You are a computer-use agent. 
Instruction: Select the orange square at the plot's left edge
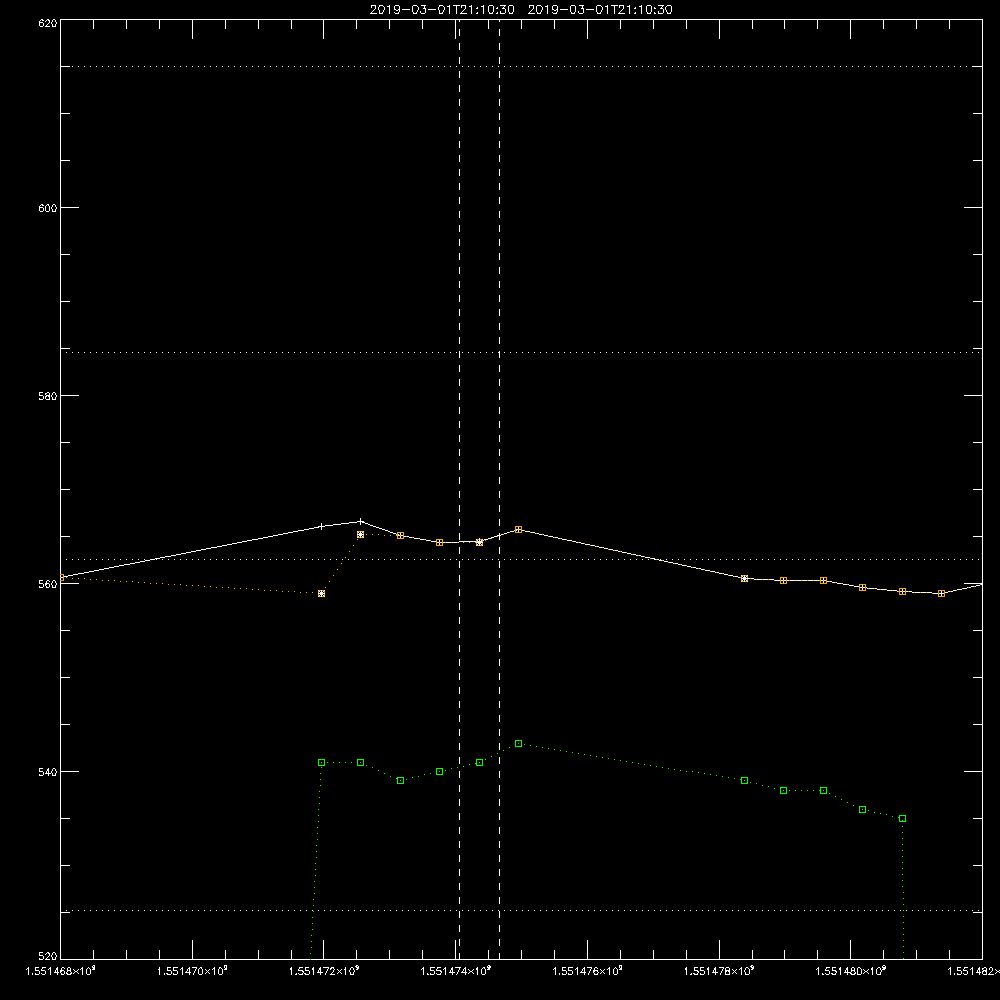pos(62,578)
